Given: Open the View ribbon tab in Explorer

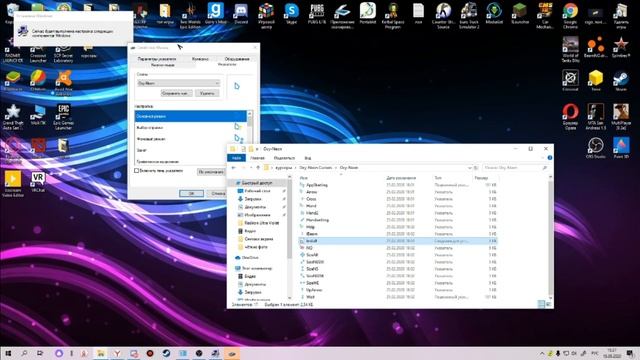Looking at the screenshot, I should coord(308,158).
